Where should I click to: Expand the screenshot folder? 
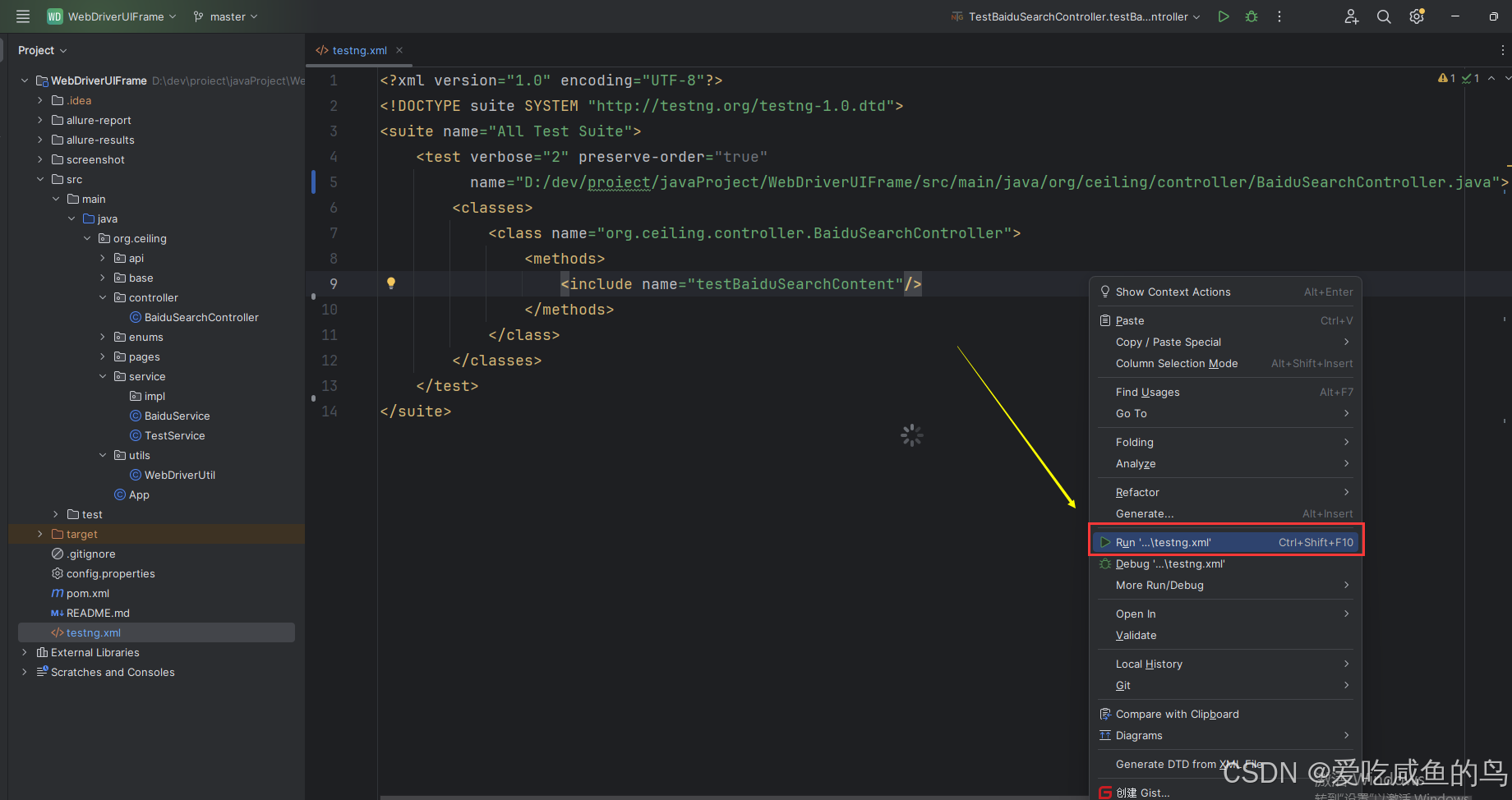[40, 159]
